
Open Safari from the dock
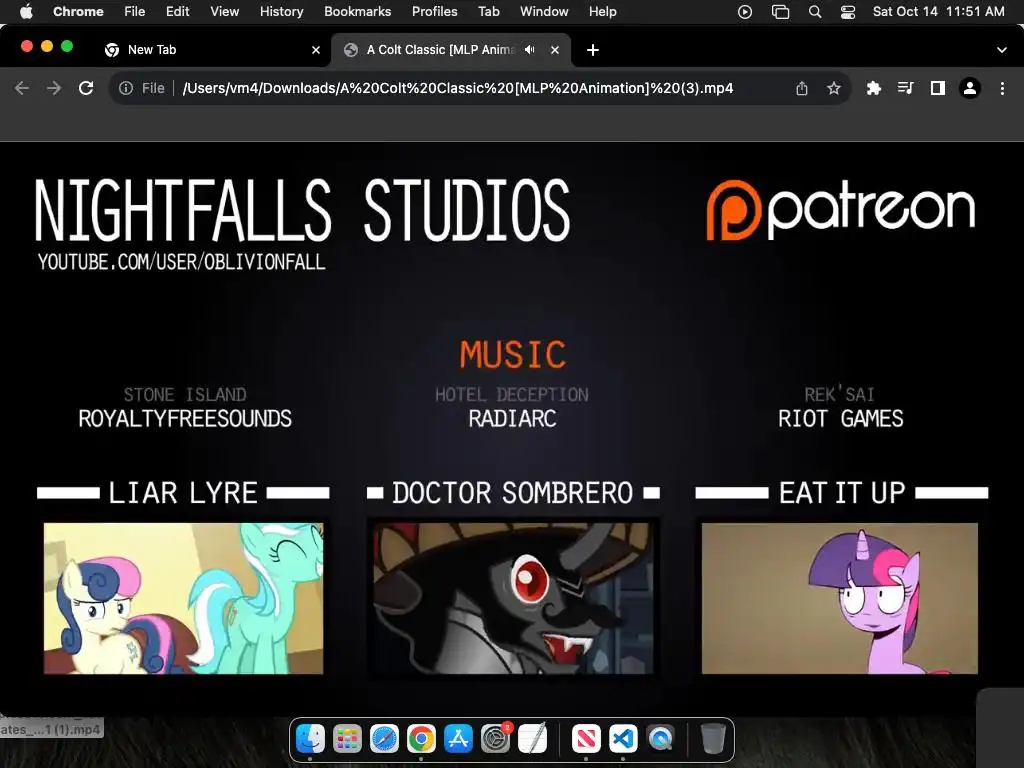384,739
